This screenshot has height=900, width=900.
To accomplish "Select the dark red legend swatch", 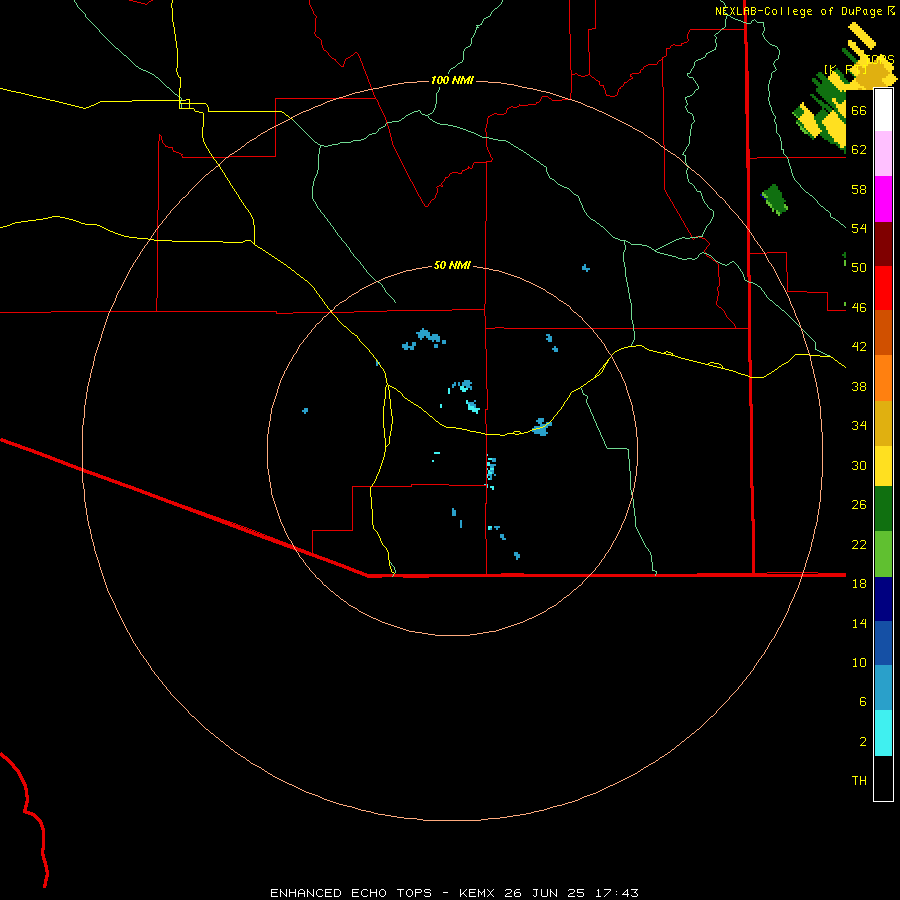I will click(883, 243).
